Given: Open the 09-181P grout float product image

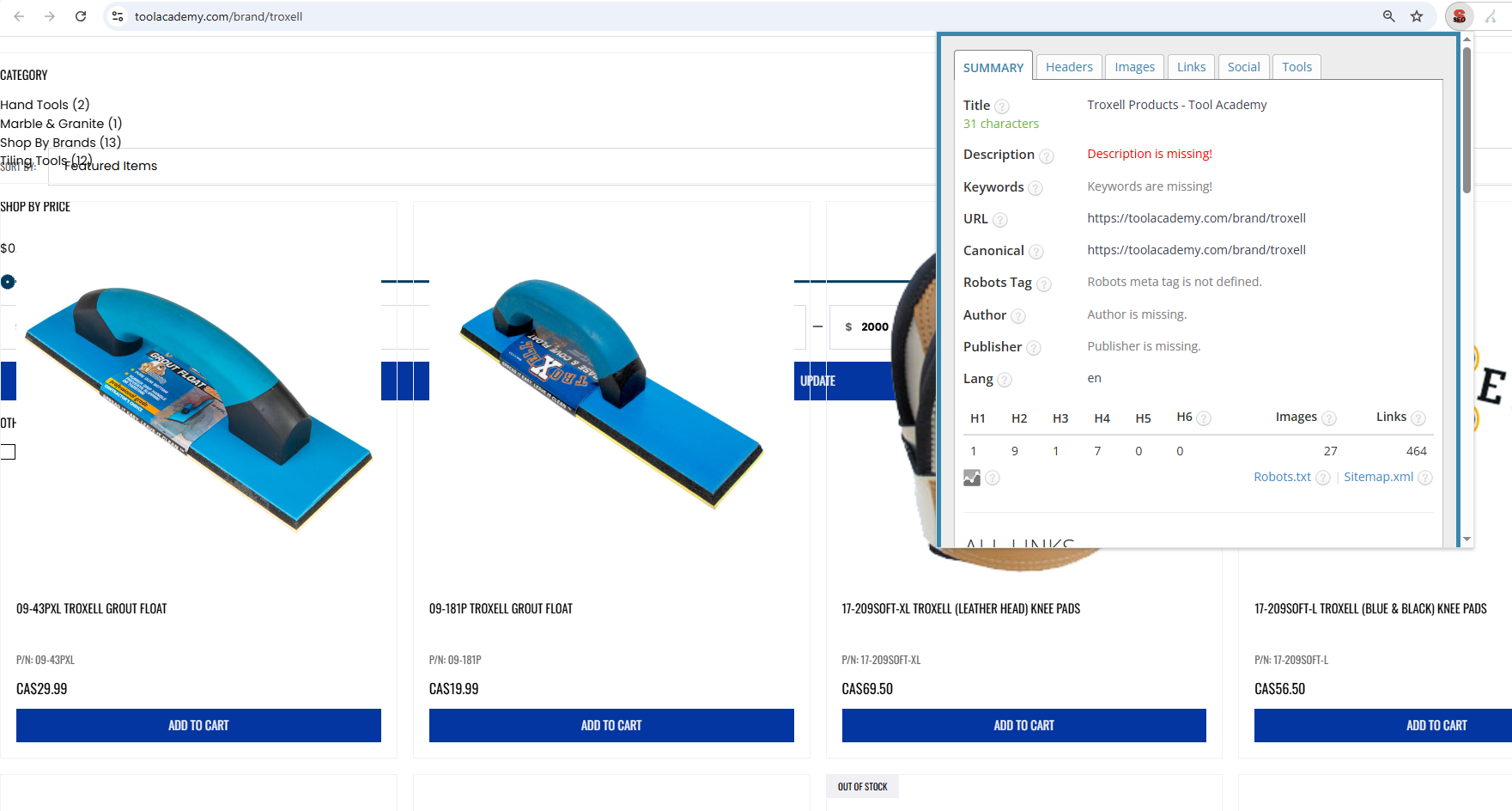Looking at the screenshot, I should (x=611, y=393).
